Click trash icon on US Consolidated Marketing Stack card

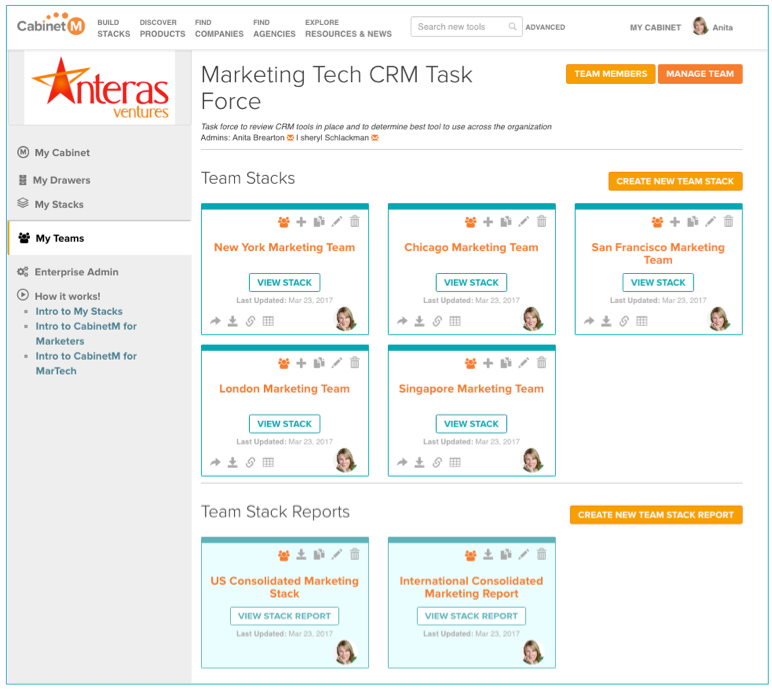click(354, 555)
